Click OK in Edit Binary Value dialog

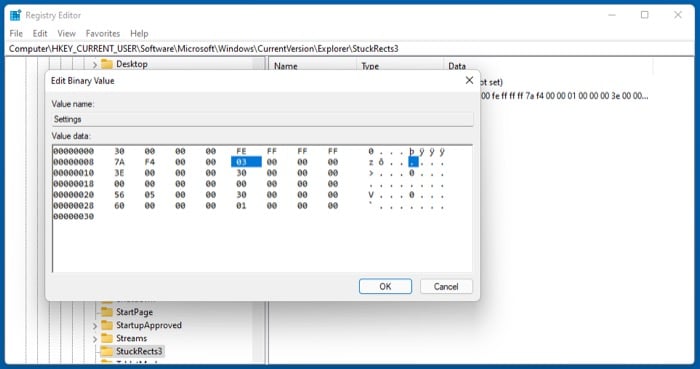(385, 286)
